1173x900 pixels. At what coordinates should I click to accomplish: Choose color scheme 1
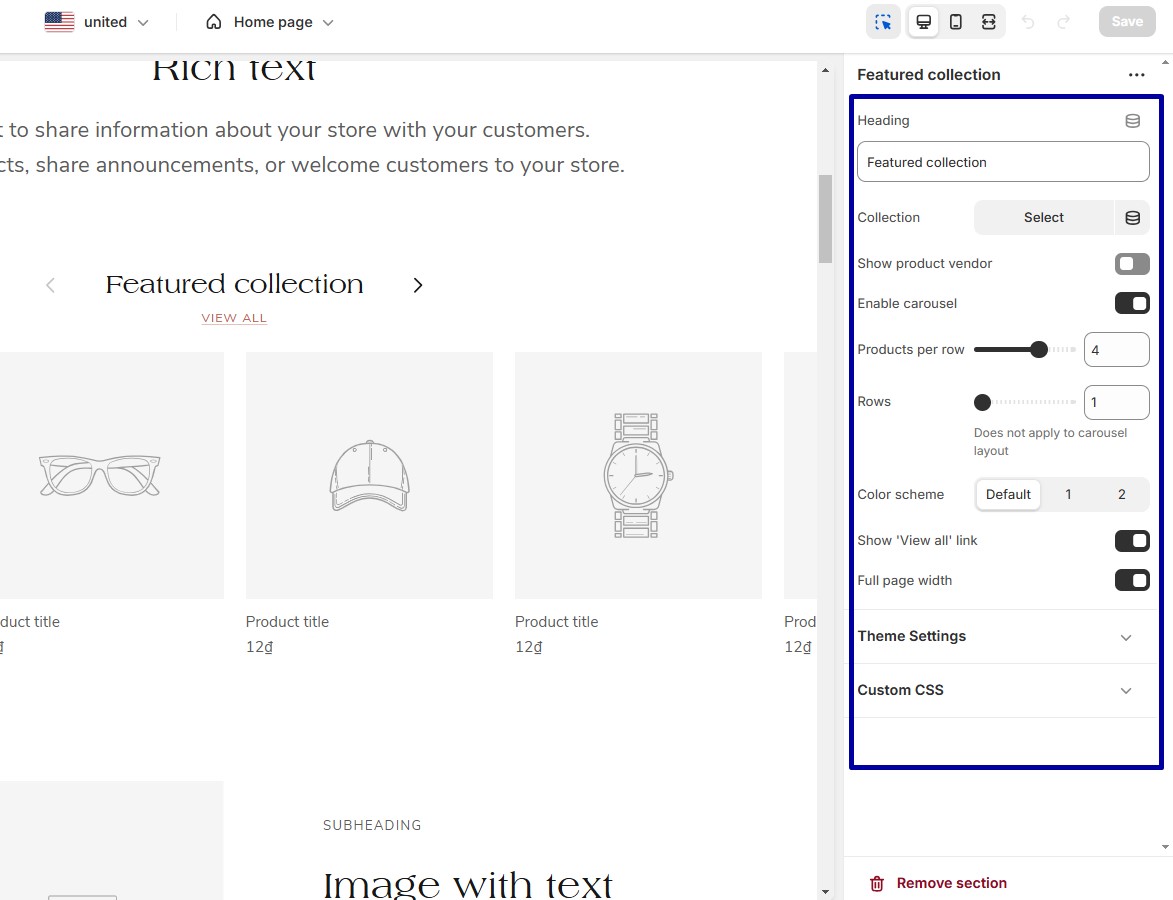[1068, 495]
